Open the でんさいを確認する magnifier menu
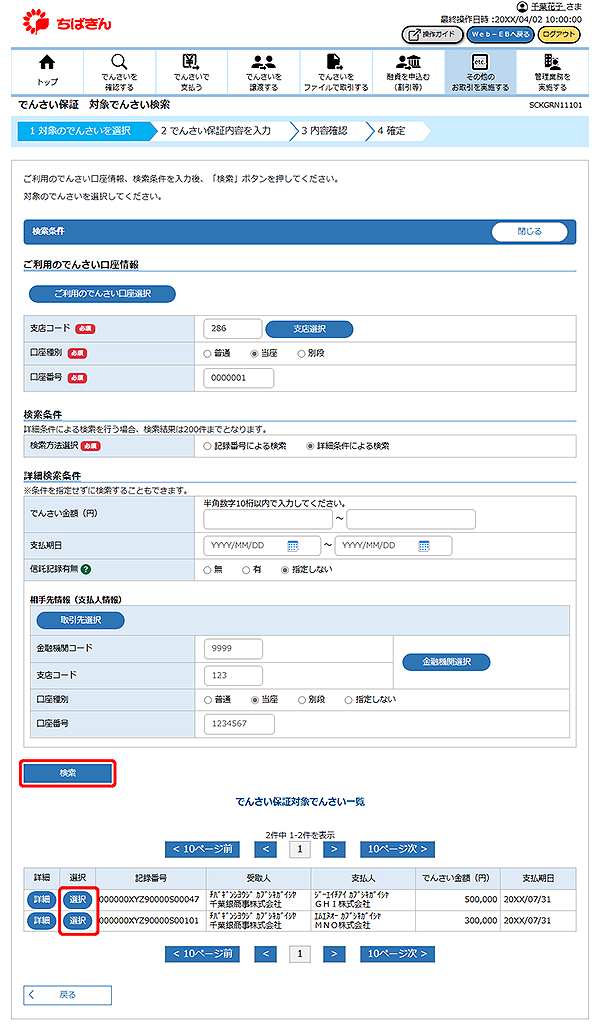 pyautogui.click(x=119, y=63)
